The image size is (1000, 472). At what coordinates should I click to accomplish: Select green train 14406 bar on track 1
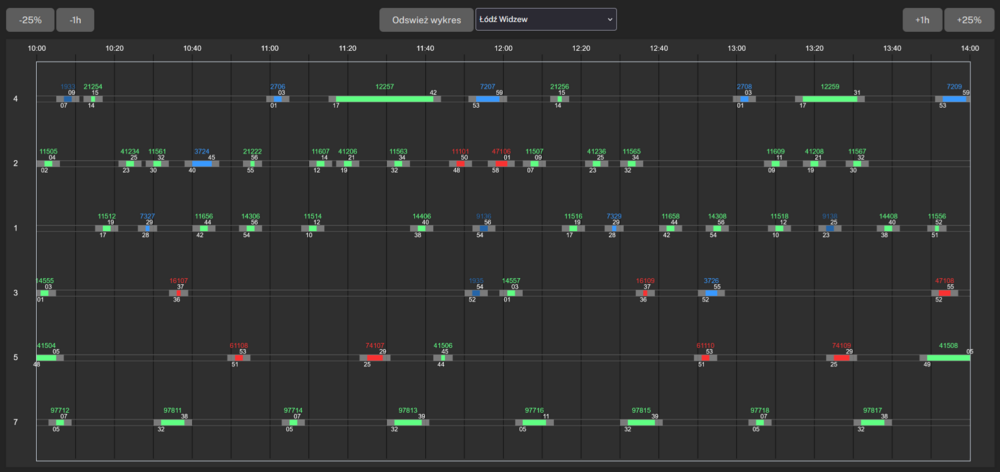tap(422, 228)
